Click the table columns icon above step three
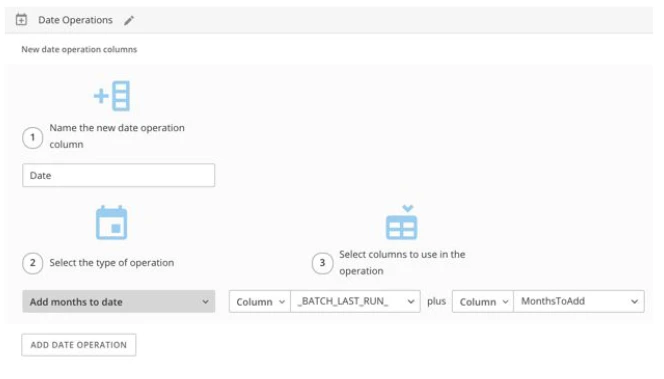Screen dimensions: 664x379 (x=401, y=222)
